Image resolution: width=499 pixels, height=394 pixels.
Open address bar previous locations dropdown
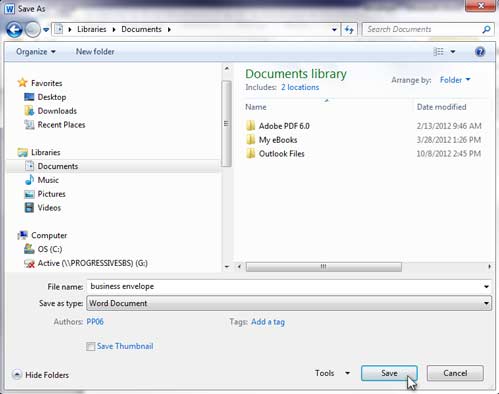point(334,30)
